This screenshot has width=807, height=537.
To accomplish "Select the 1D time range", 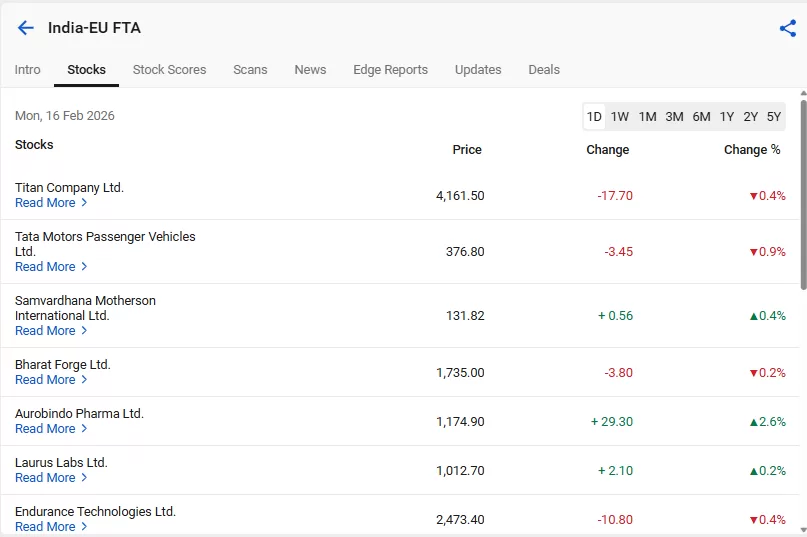I will pos(594,117).
